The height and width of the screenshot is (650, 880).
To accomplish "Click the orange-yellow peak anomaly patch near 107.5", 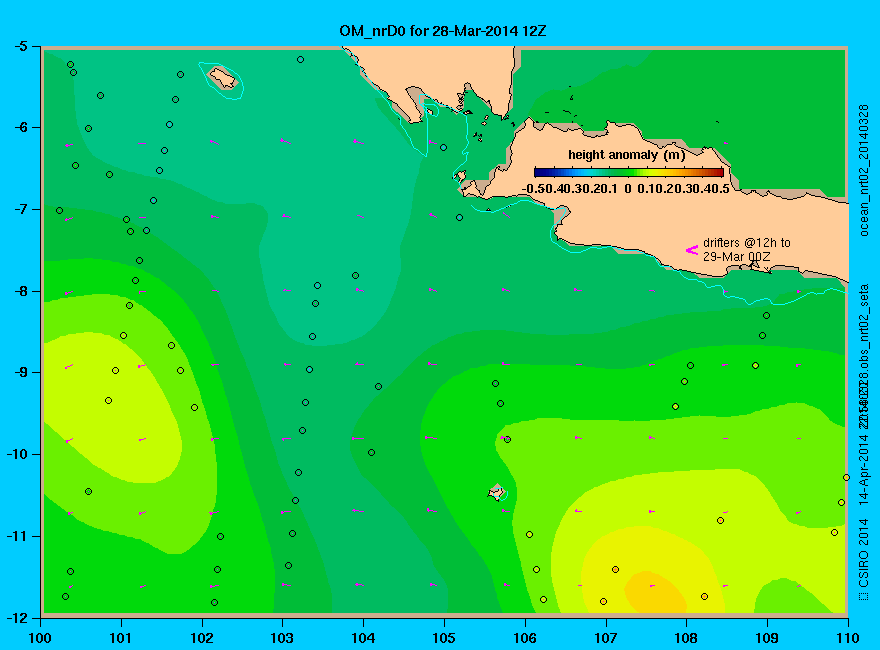I will click(x=655, y=594).
